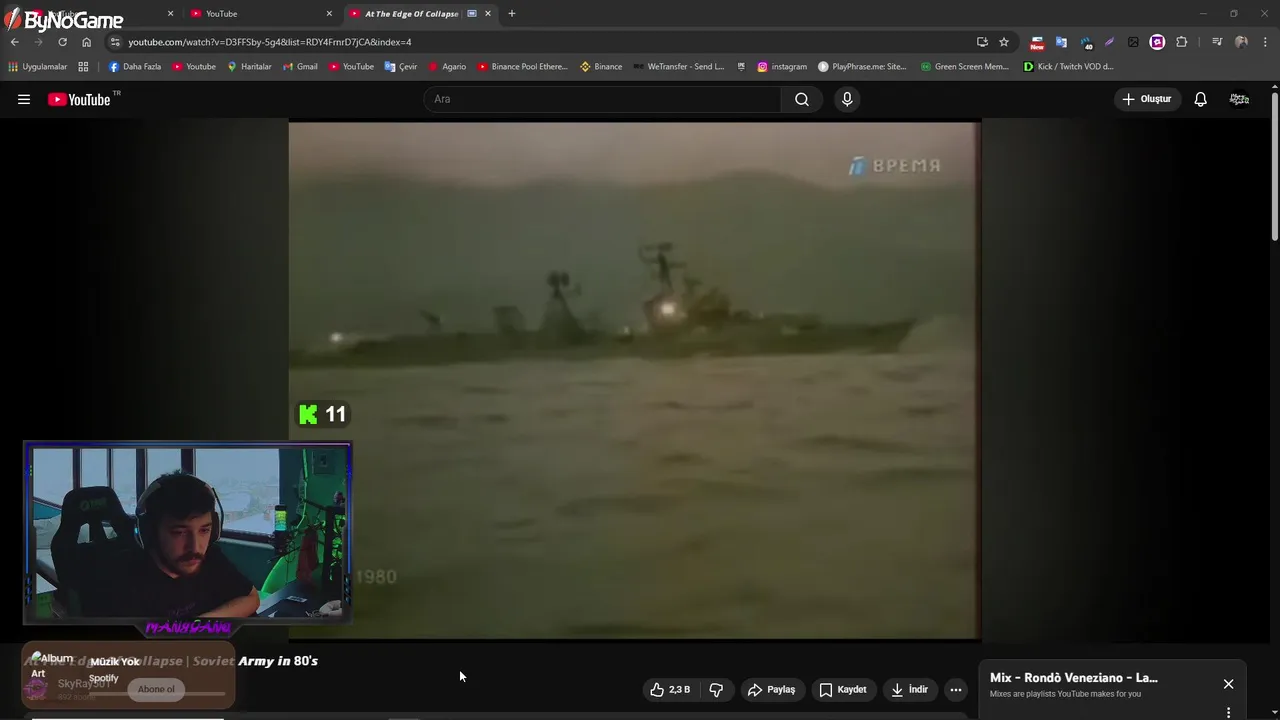Open the purple circular extension icon
1280x720 pixels.
pos(1157,42)
